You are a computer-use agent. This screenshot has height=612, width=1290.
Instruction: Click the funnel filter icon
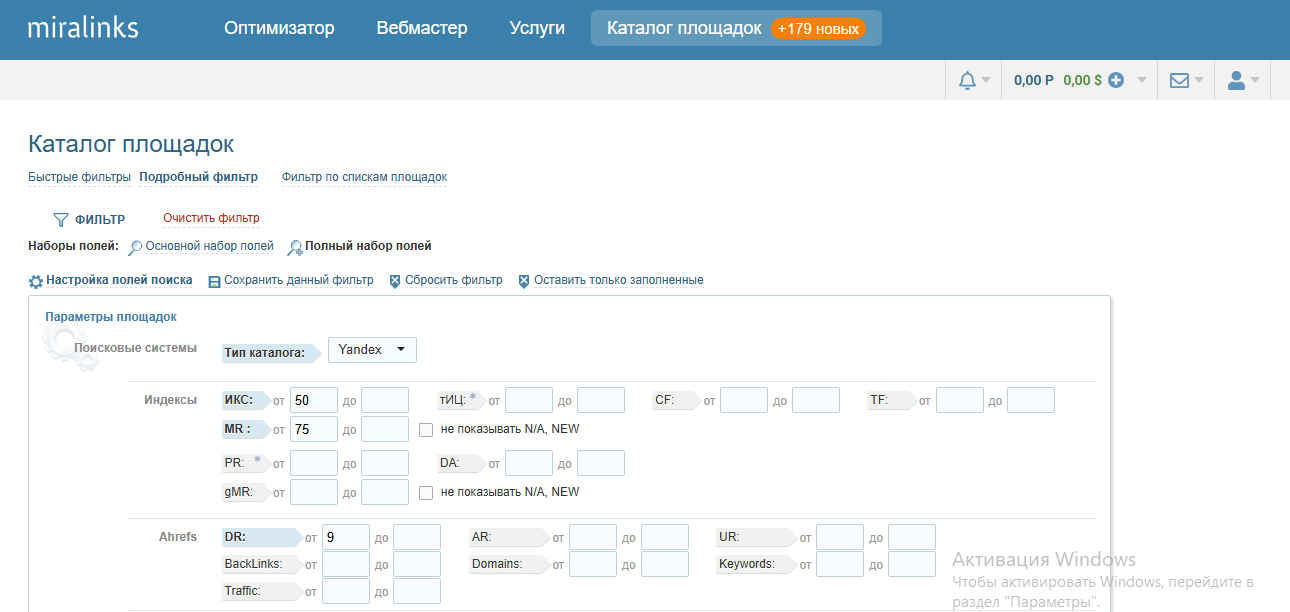pyautogui.click(x=60, y=220)
